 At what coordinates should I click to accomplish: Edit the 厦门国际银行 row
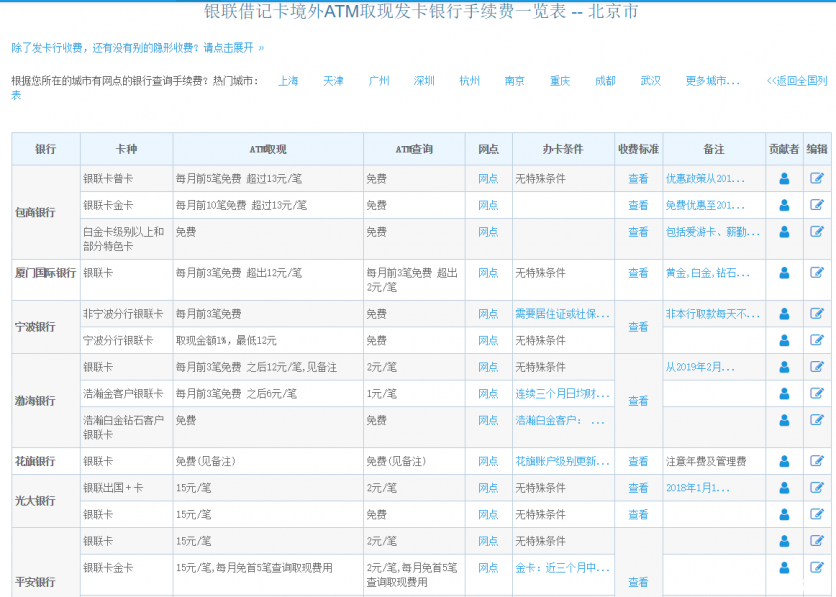point(817,272)
